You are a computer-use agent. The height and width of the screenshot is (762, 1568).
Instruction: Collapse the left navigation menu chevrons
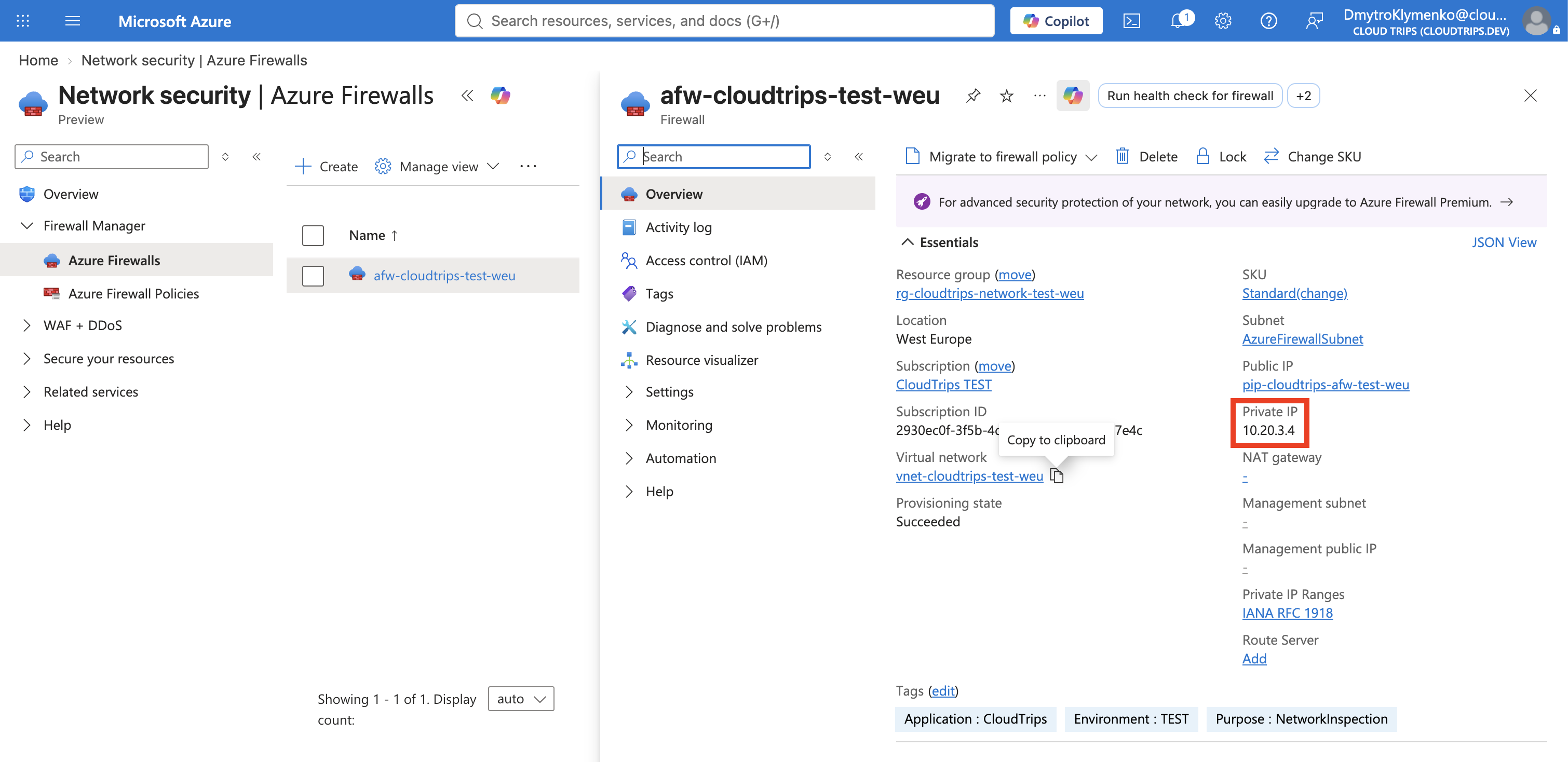pos(257,156)
